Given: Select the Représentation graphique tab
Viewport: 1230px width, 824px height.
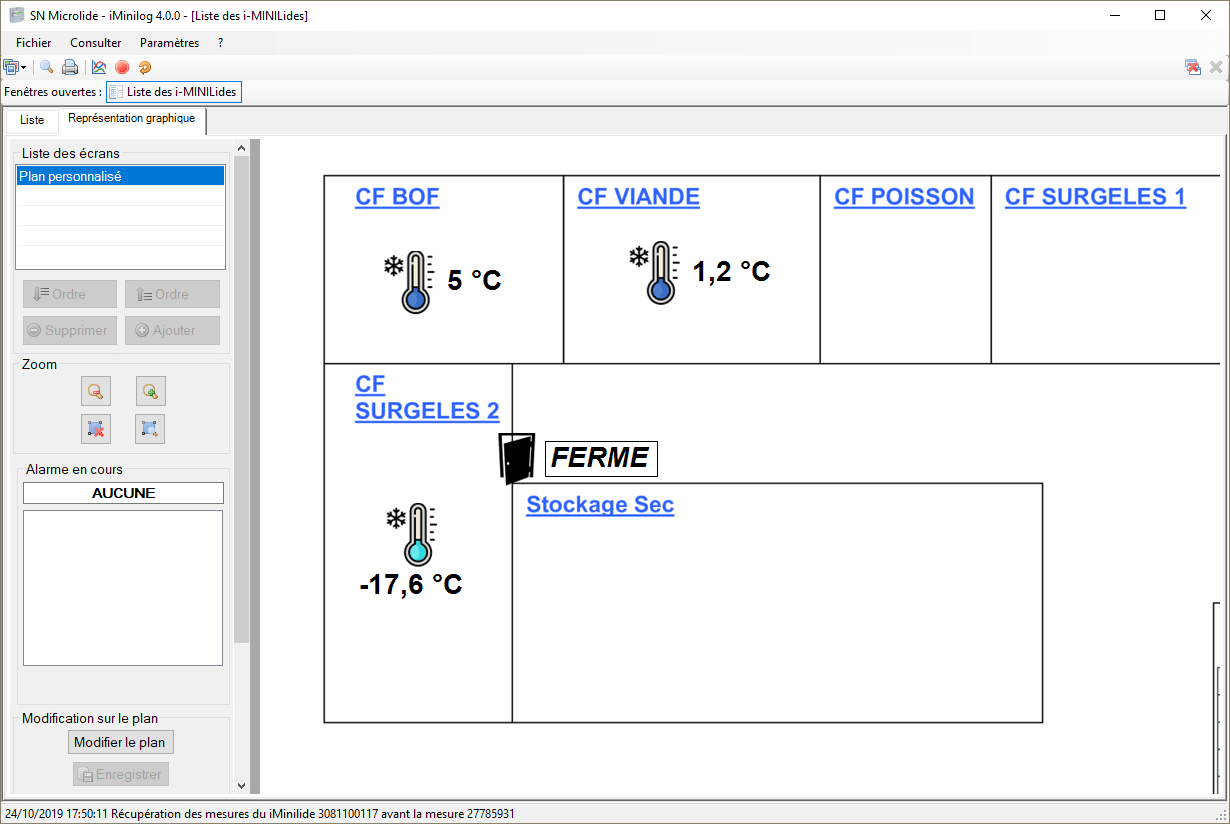Looking at the screenshot, I should coord(132,119).
